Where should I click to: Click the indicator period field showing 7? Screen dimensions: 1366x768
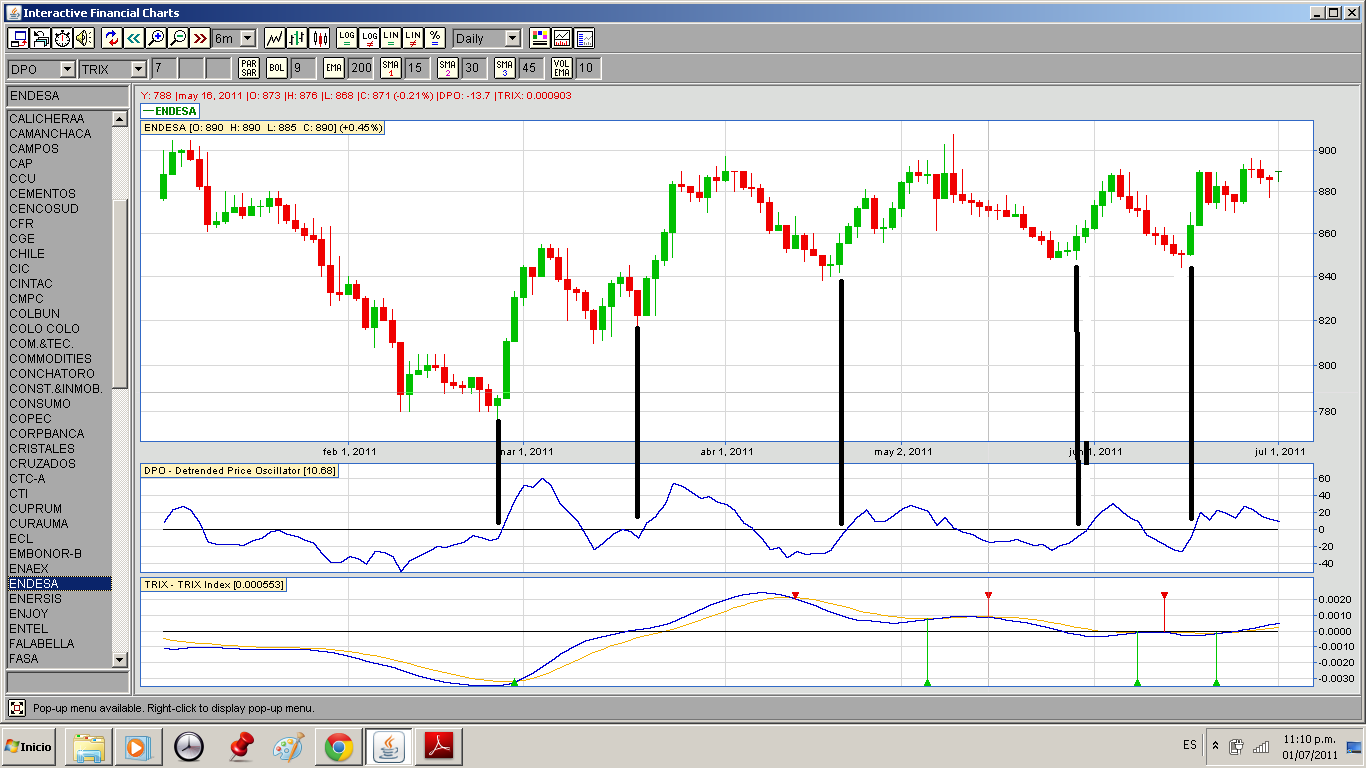tap(163, 68)
